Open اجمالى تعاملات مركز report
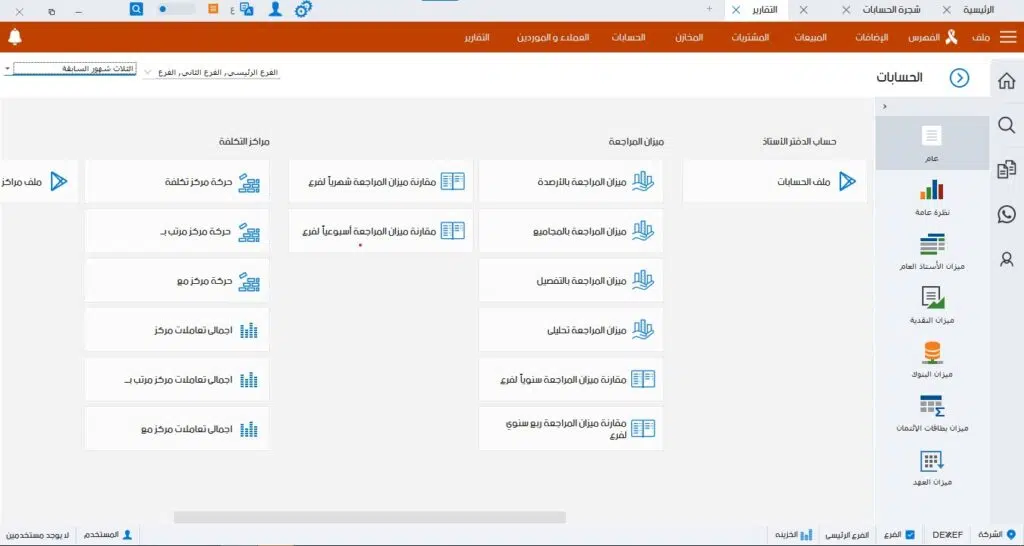Viewport: 1024px width, 546px height. pos(177,330)
